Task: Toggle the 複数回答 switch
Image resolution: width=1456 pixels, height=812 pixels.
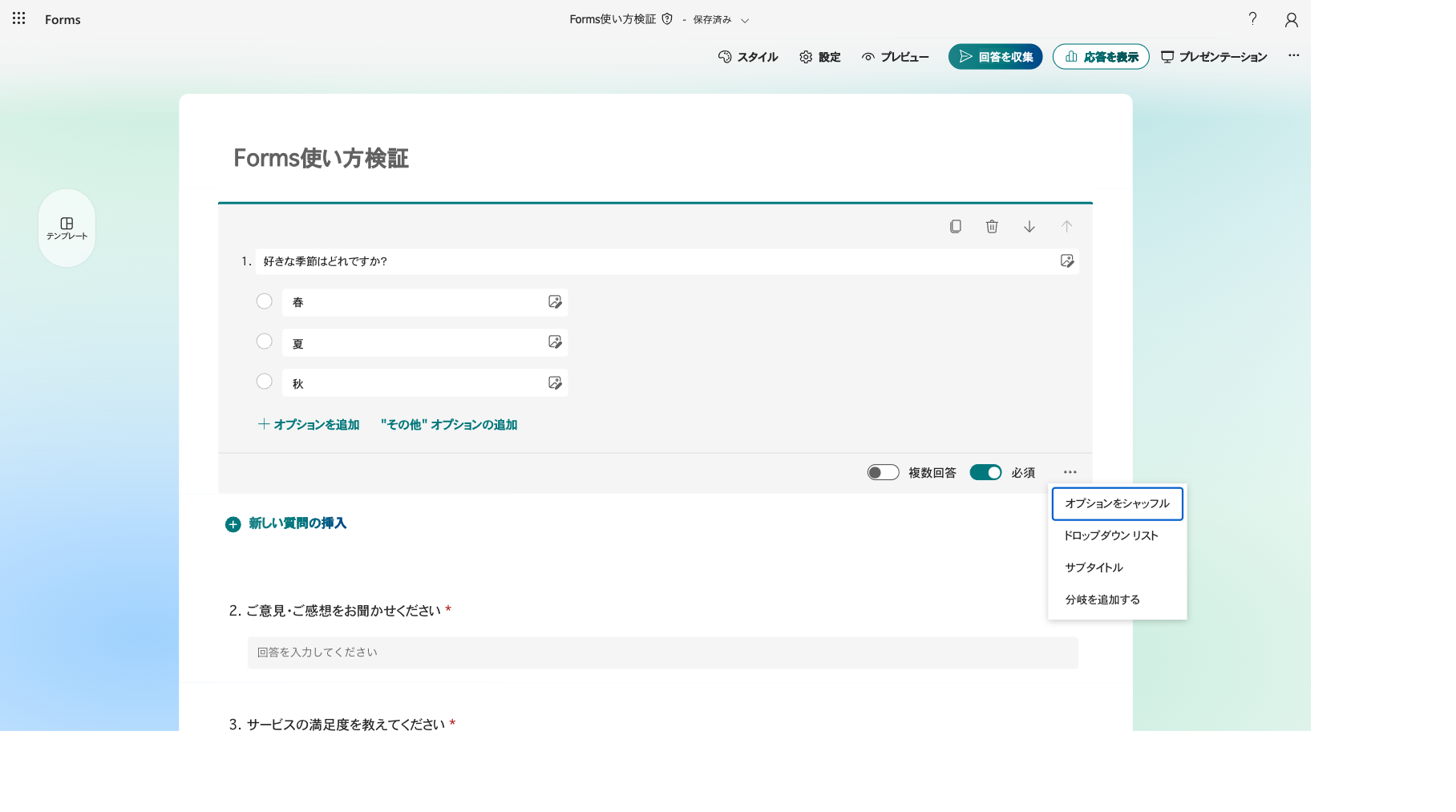Action: pos(883,473)
